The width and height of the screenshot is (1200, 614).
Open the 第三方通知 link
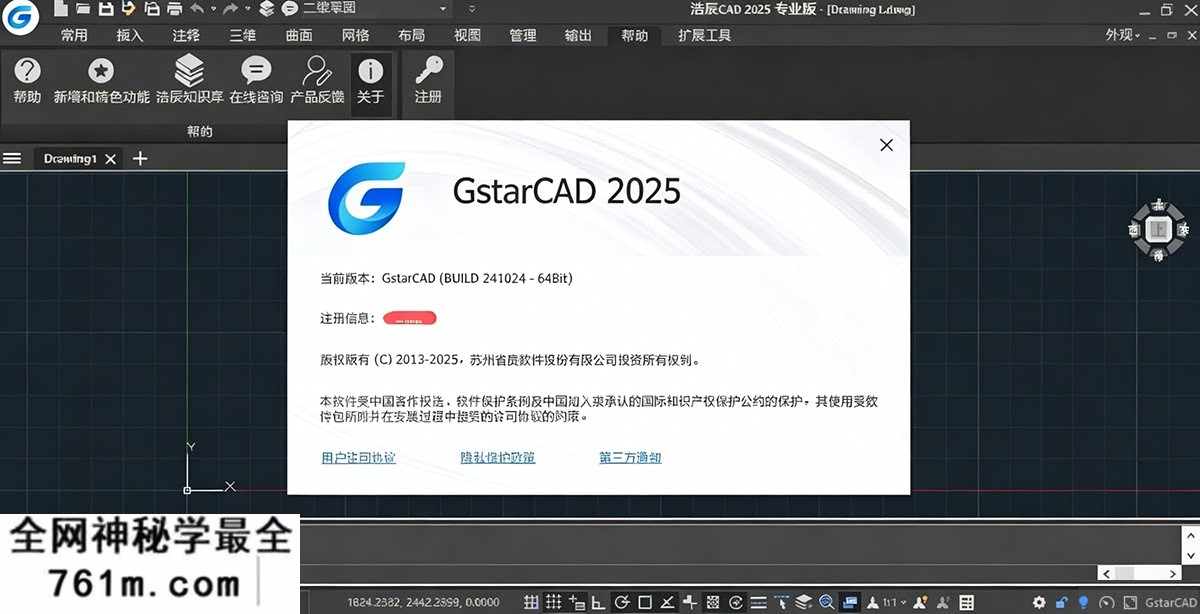[x=630, y=457]
